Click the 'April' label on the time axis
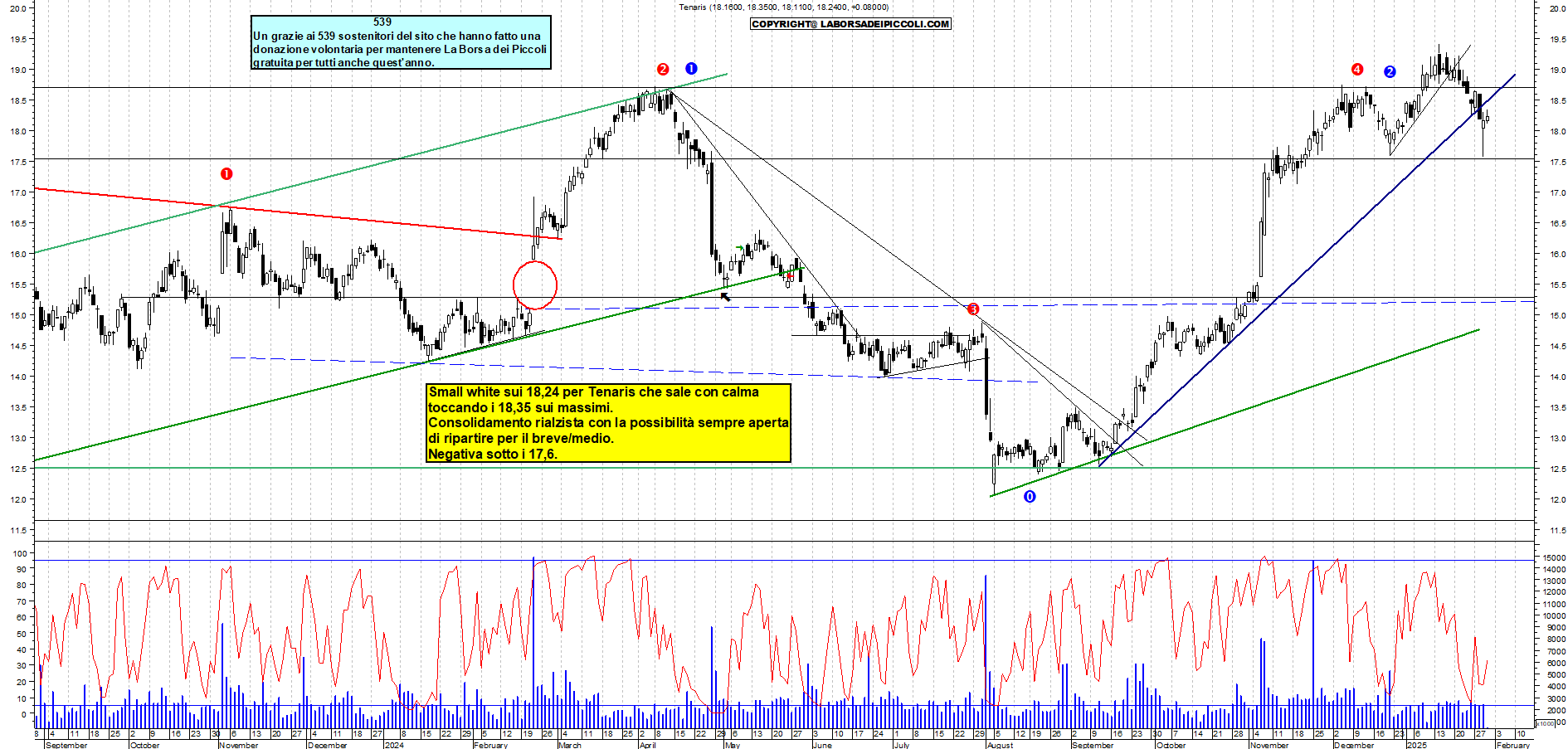This screenshot has height=749, width=1568. point(647,745)
